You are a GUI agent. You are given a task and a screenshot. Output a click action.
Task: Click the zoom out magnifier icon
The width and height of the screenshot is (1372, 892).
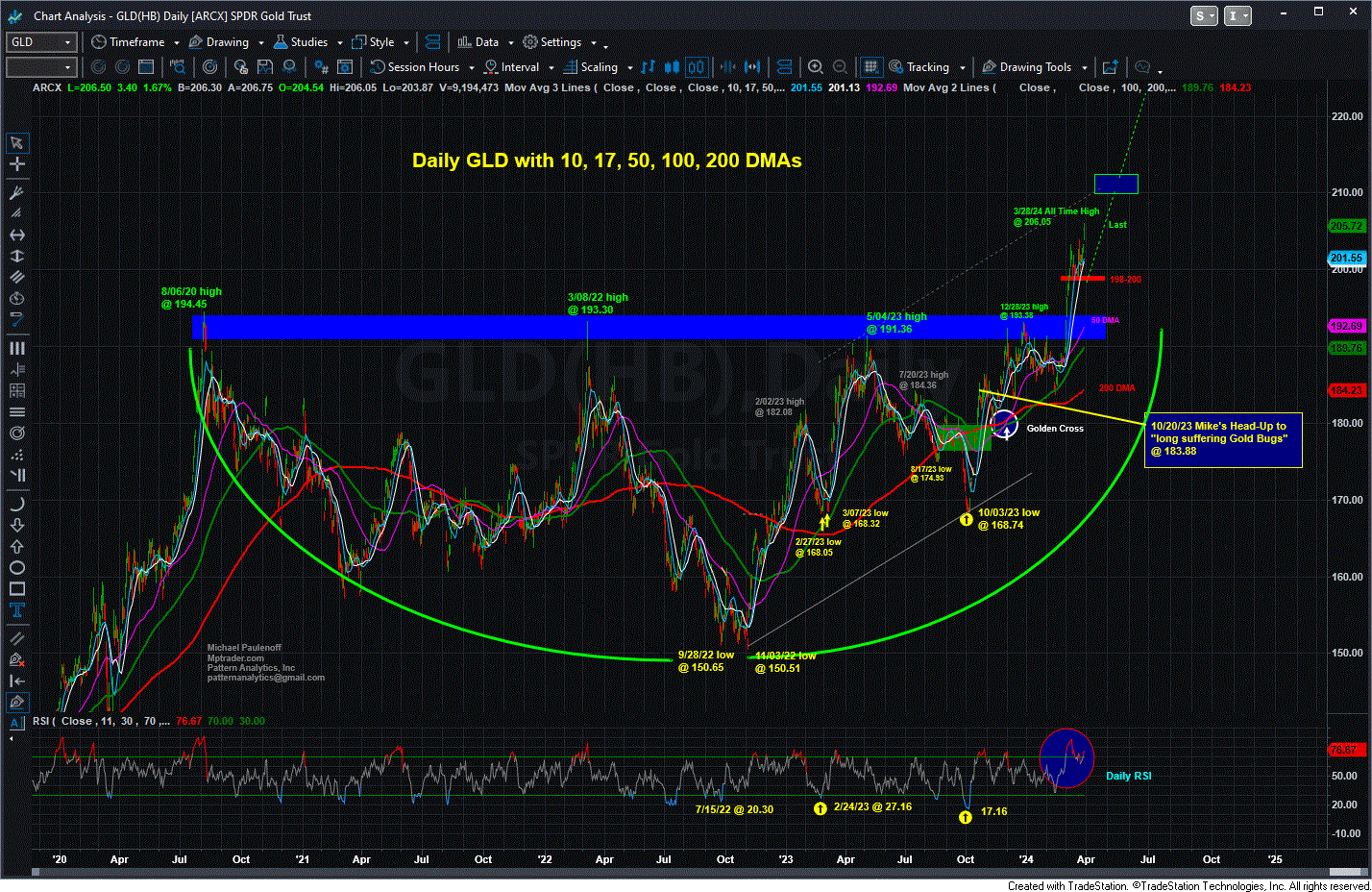(840, 67)
